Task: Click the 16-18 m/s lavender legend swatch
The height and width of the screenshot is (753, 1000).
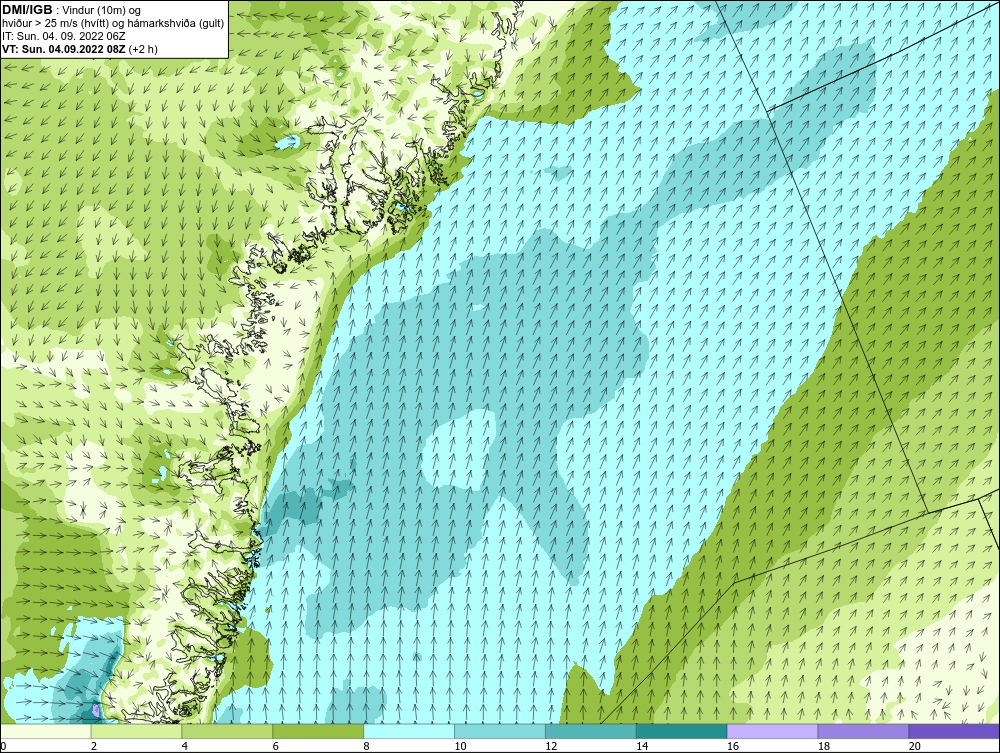Action: [x=772, y=731]
